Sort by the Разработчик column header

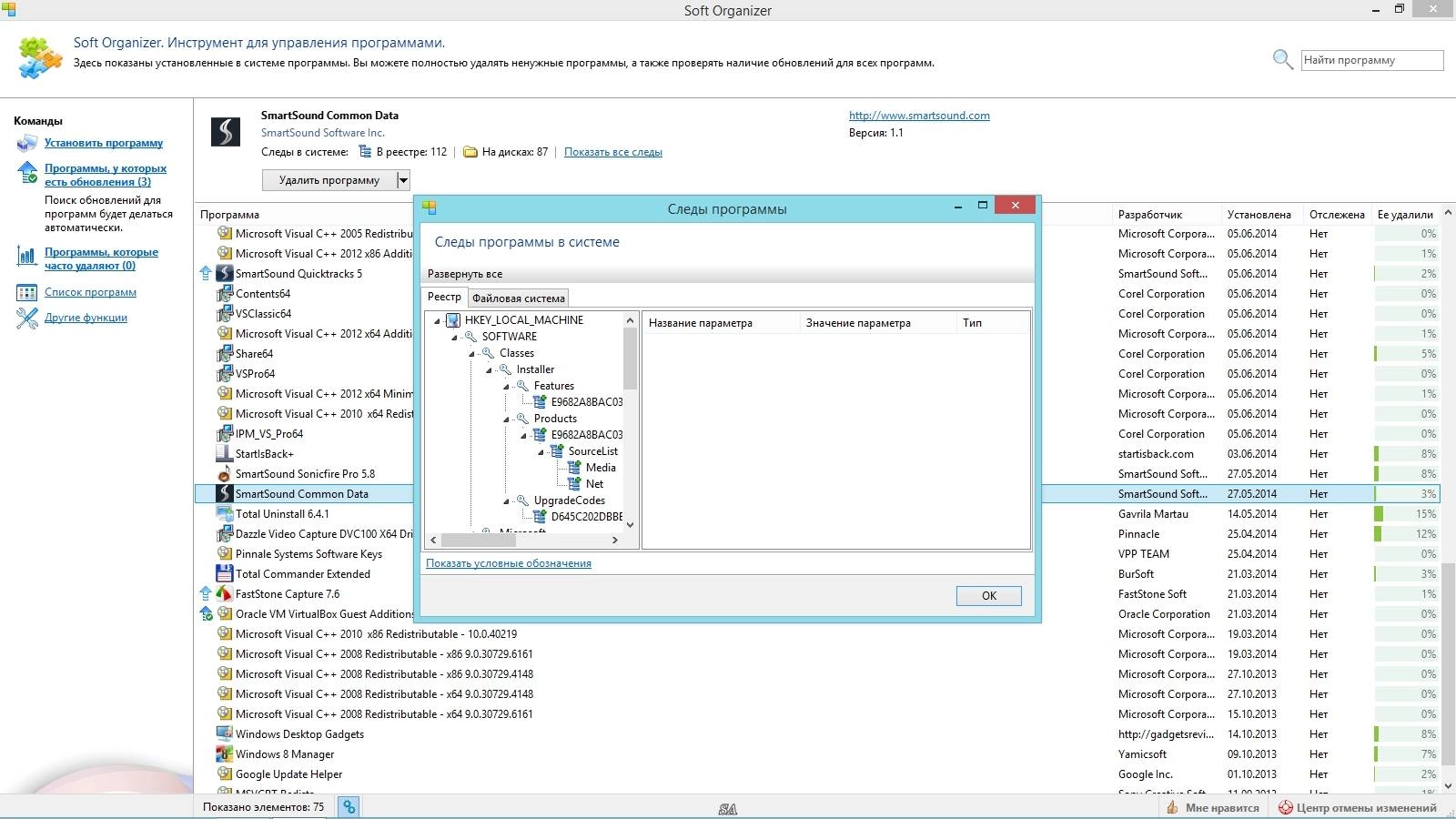[x=1167, y=215]
